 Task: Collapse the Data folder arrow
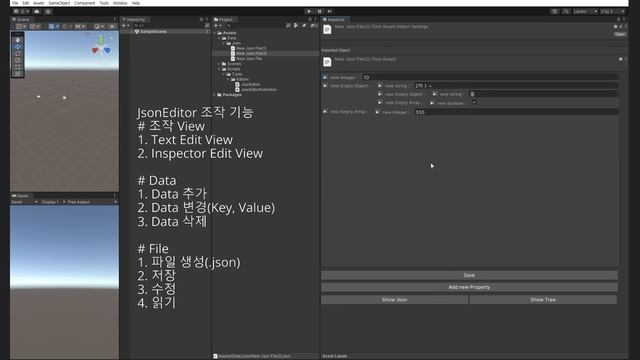tap(219, 38)
